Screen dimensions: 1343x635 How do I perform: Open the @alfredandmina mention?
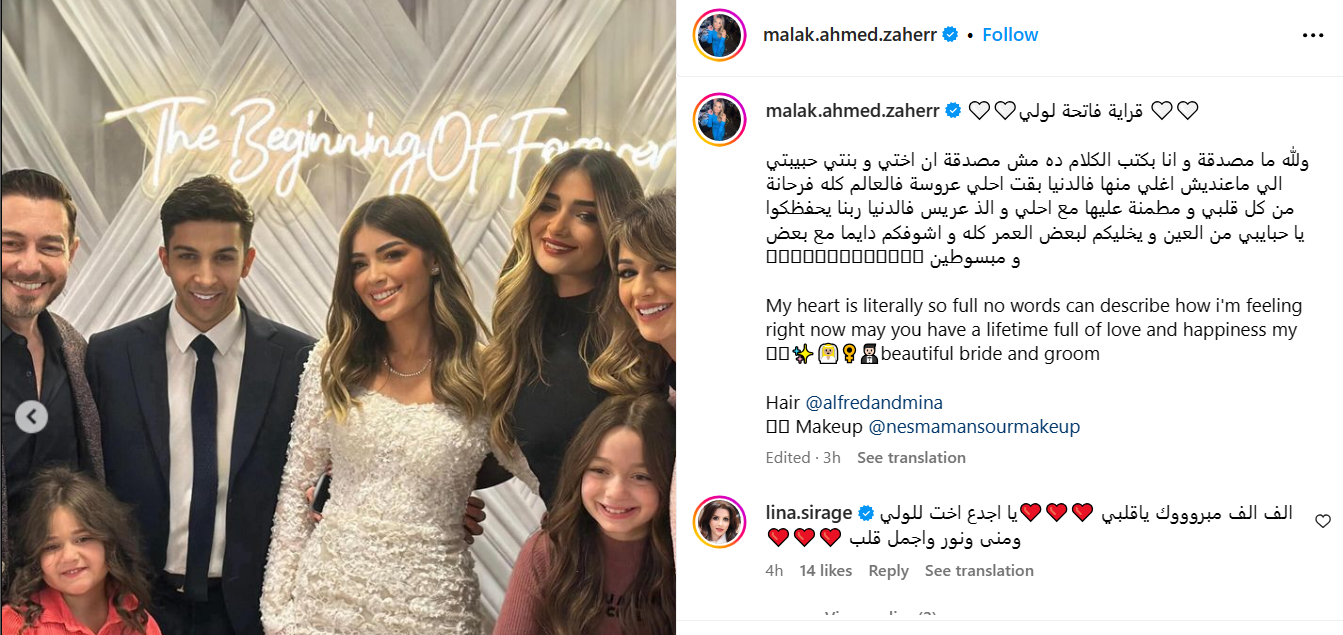pyautogui.click(x=874, y=402)
